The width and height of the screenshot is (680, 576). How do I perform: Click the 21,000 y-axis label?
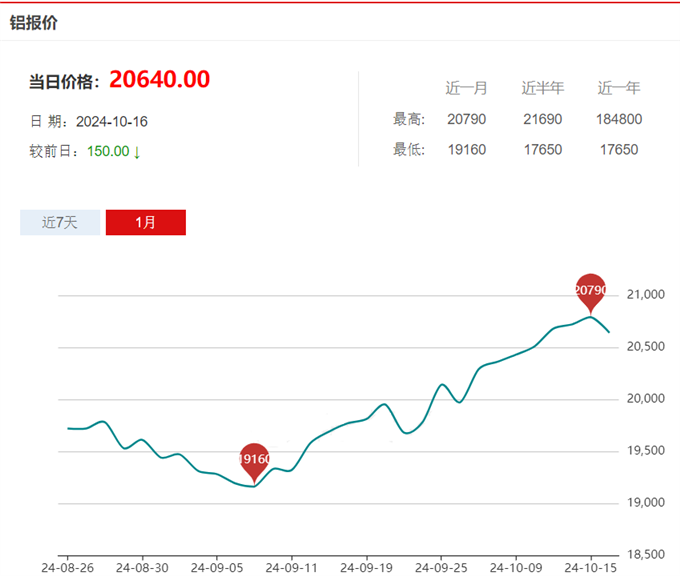(x=645, y=295)
